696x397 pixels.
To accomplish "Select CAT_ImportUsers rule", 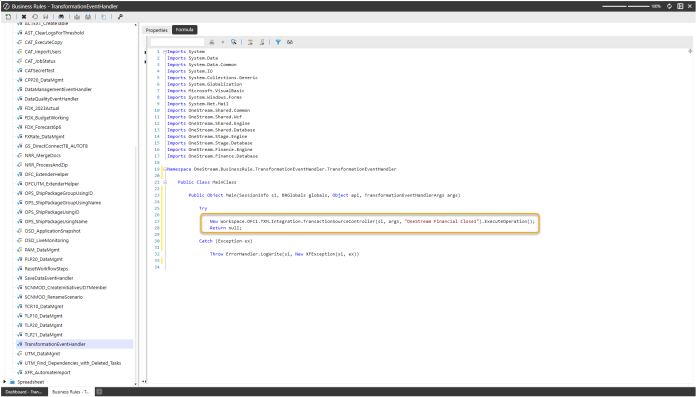I will 43,52.
